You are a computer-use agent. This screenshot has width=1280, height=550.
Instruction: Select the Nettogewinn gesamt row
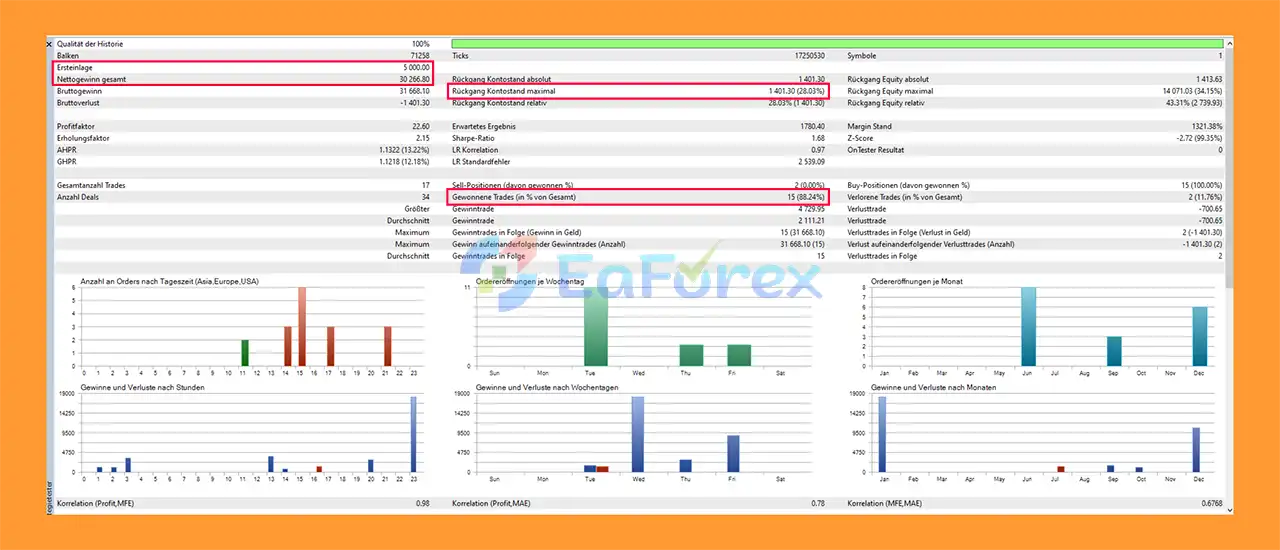(243, 79)
